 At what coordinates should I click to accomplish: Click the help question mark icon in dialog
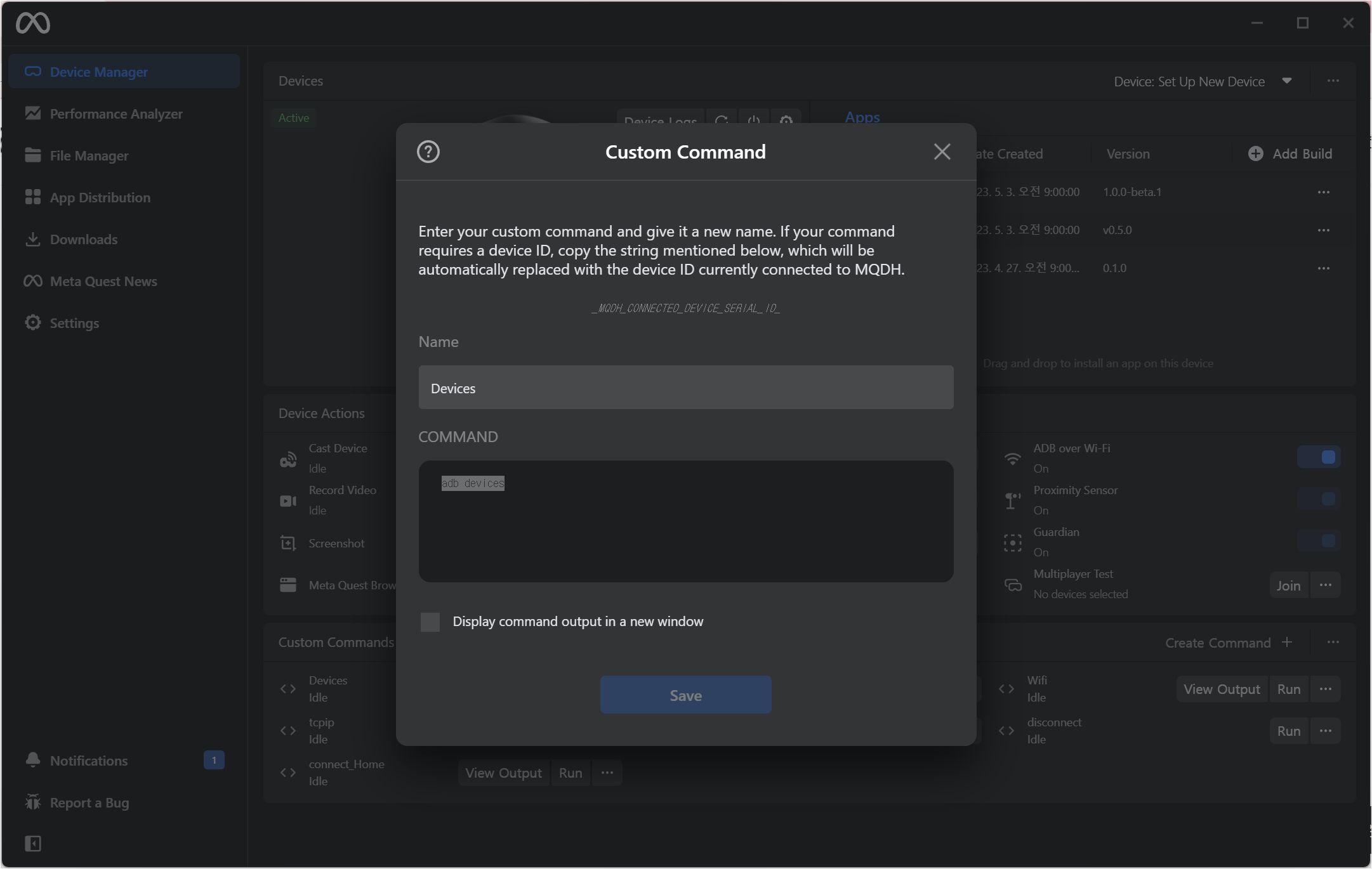pos(428,152)
